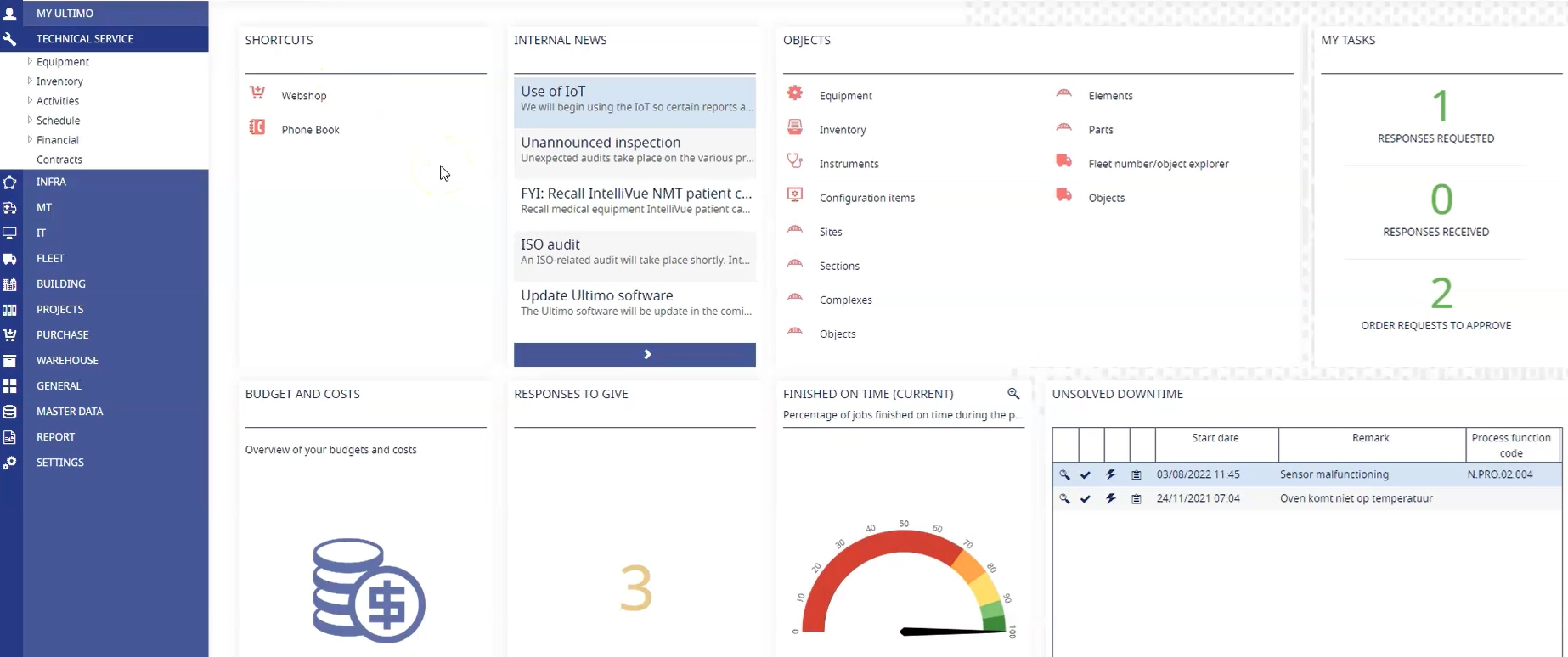The height and width of the screenshot is (657, 1568).
Task: Expand the Equipment tree node
Action: coord(30,61)
